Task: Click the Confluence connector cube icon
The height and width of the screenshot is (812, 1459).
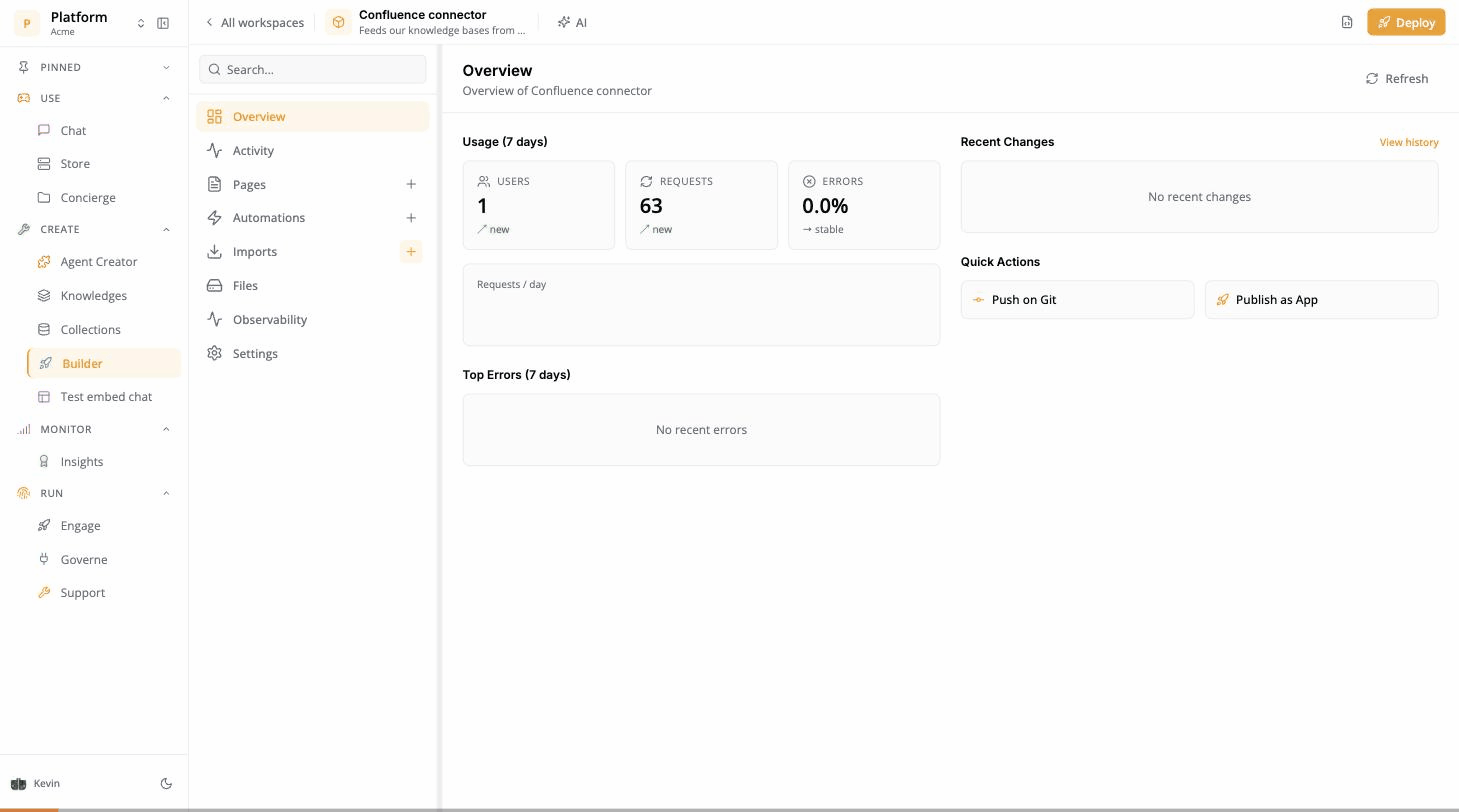Action: click(x=339, y=22)
